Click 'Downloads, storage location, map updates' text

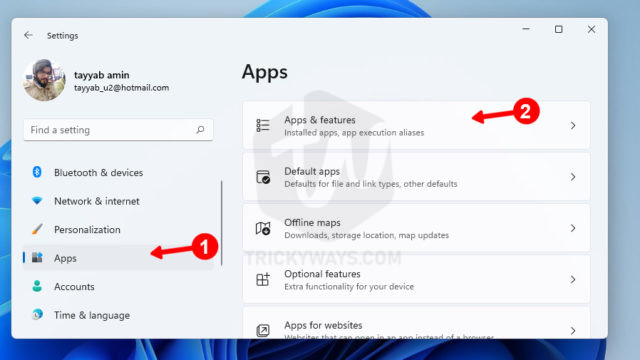367,236
